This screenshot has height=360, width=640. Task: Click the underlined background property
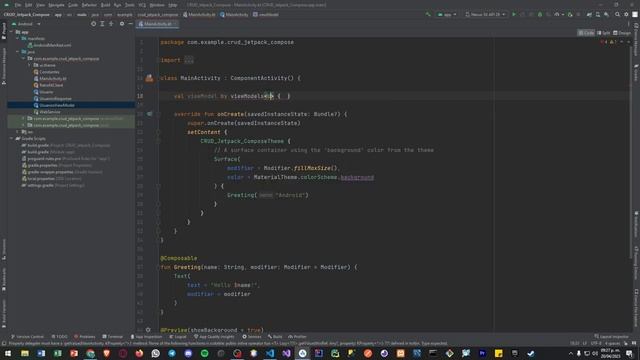[357, 177]
